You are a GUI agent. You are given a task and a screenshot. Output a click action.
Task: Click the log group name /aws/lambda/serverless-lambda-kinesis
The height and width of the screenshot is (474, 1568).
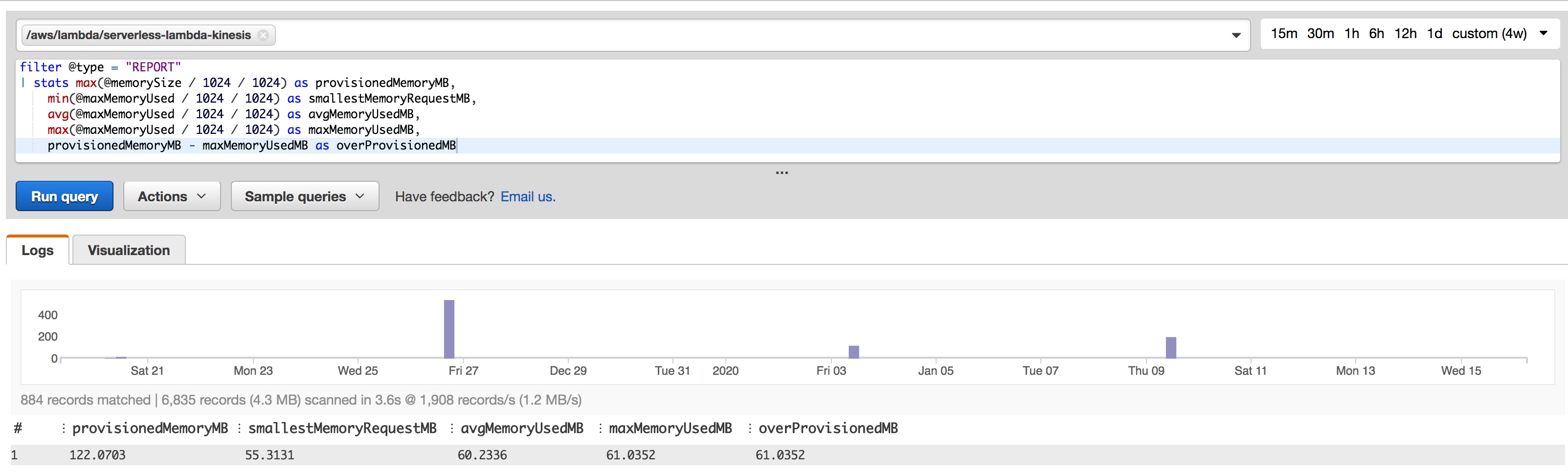(x=139, y=35)
